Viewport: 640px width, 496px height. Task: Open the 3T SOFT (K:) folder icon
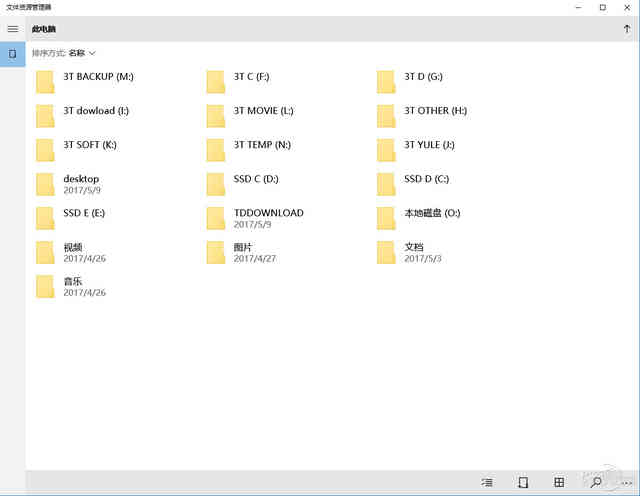coord(45,150)
